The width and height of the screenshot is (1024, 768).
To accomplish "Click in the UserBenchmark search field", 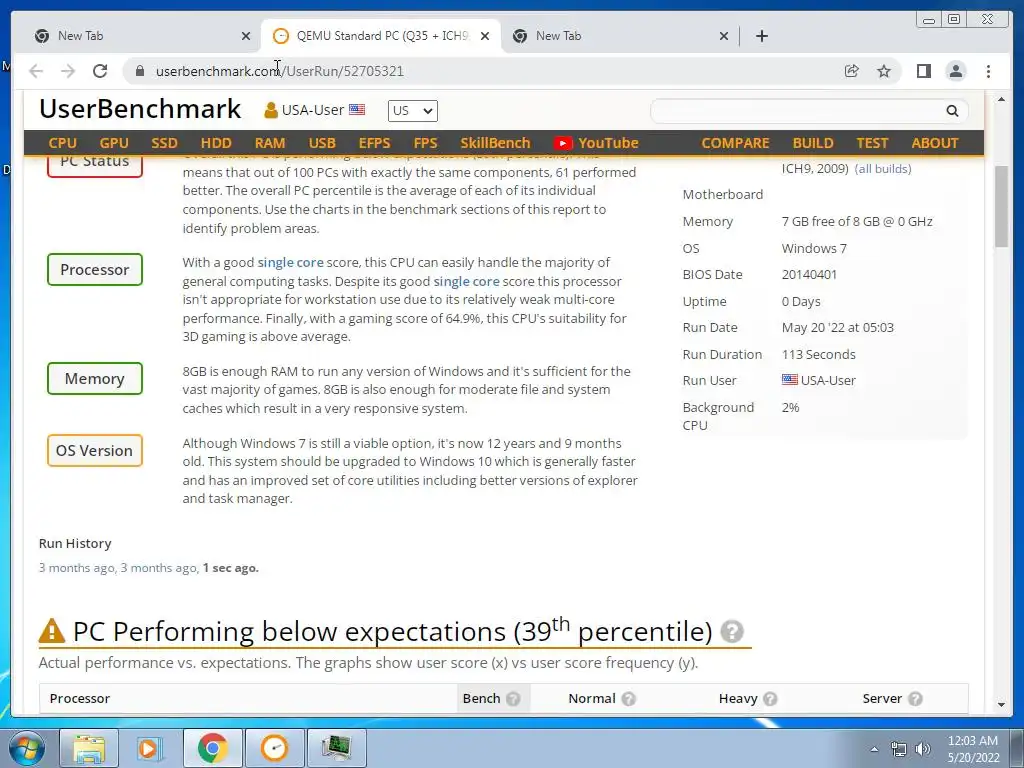I will [x=797, y=111].
